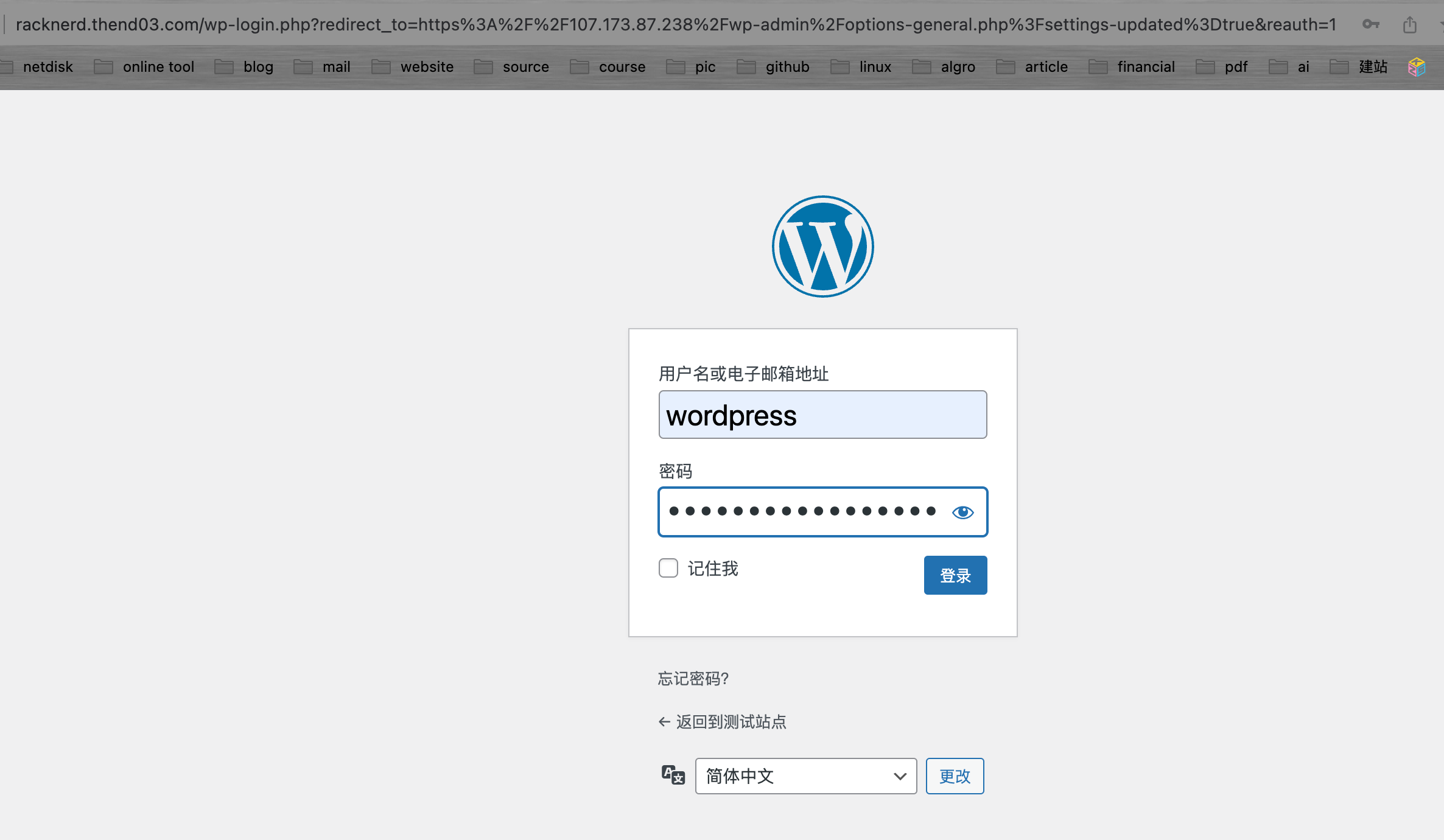The height and width of the screenshot is (840, 1444).
Task: Click the 登录 login button
Action: (956, 575)
